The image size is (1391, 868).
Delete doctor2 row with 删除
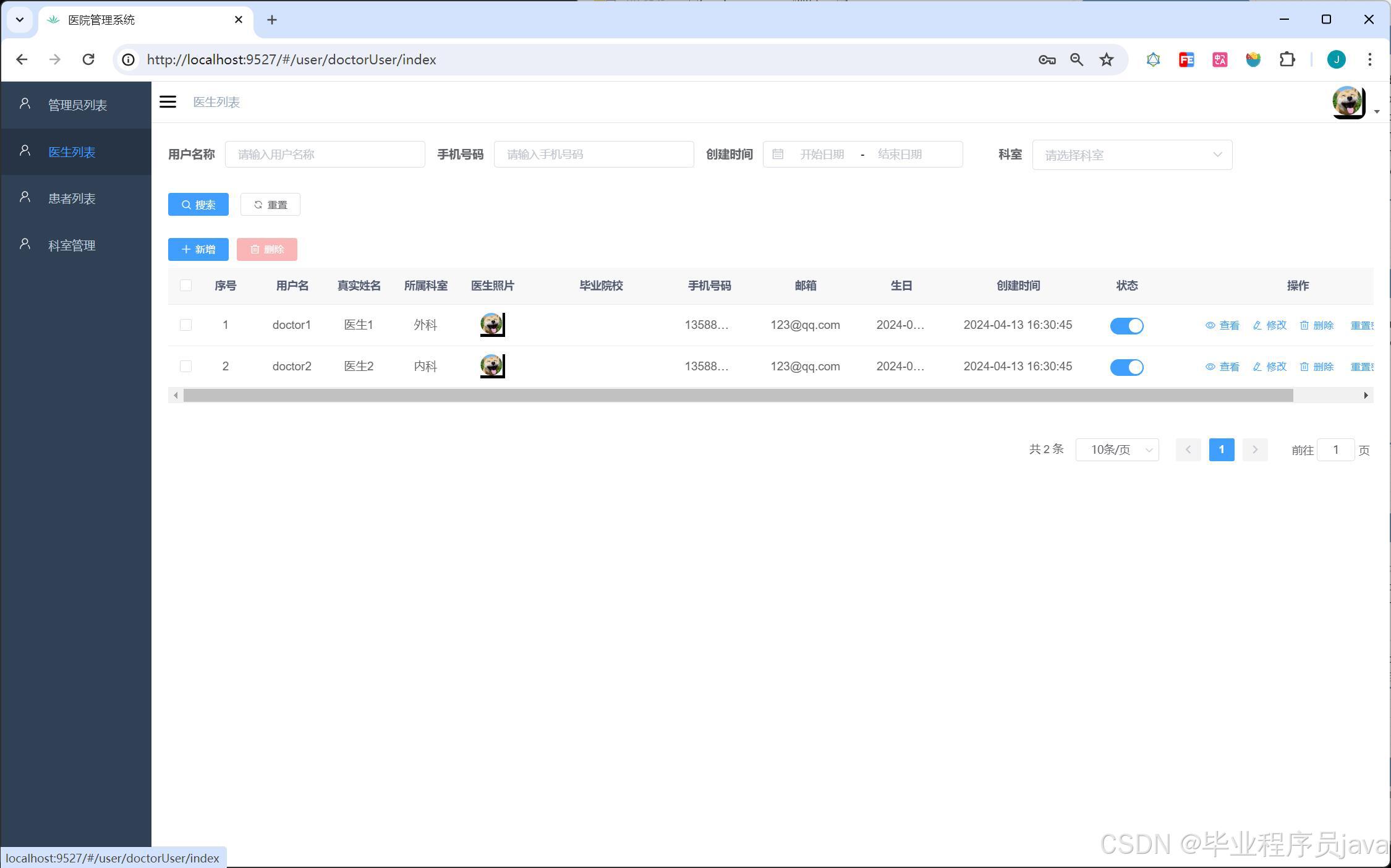(1317, 367)
